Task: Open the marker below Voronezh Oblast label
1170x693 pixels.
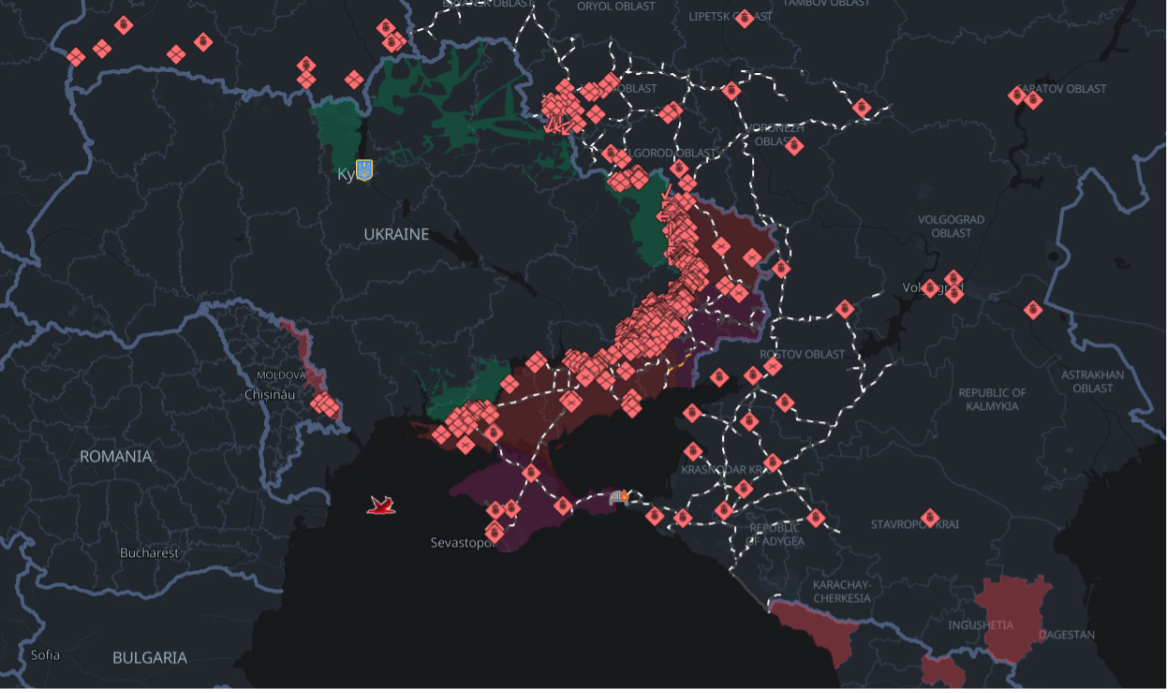Action: [x=794, y=146]
